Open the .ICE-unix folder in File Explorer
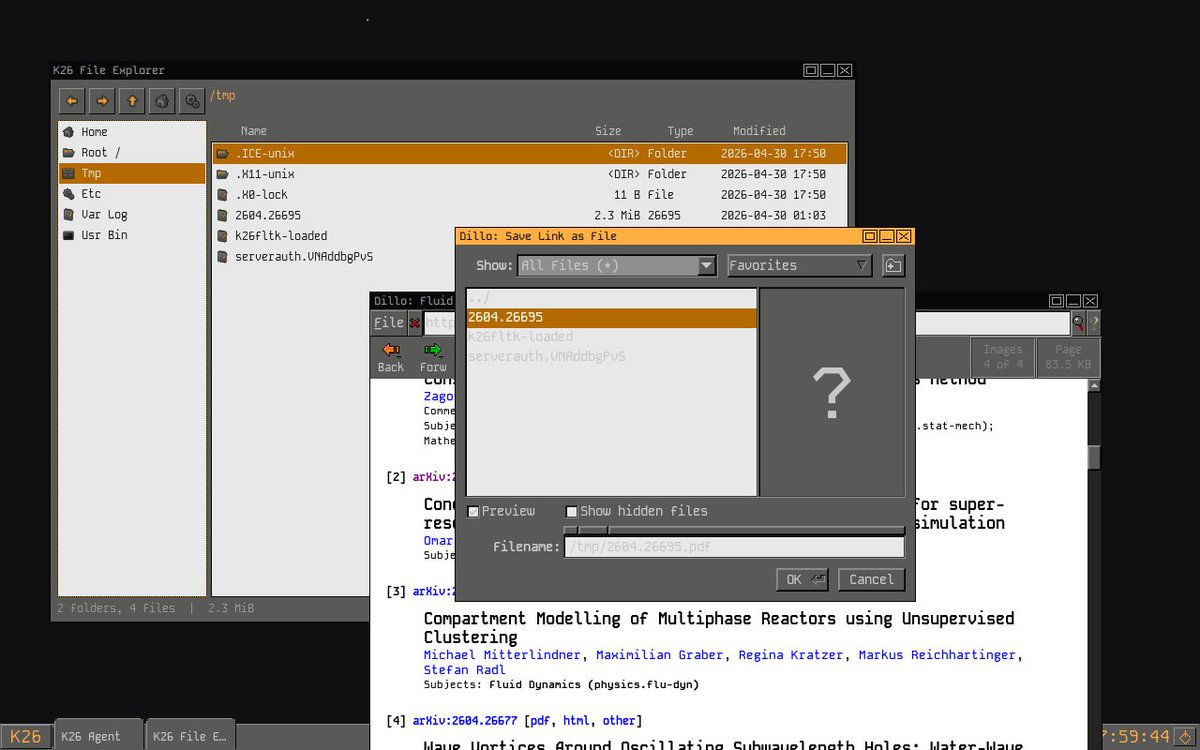1200x750 pixels. click(x=530, y=154)
